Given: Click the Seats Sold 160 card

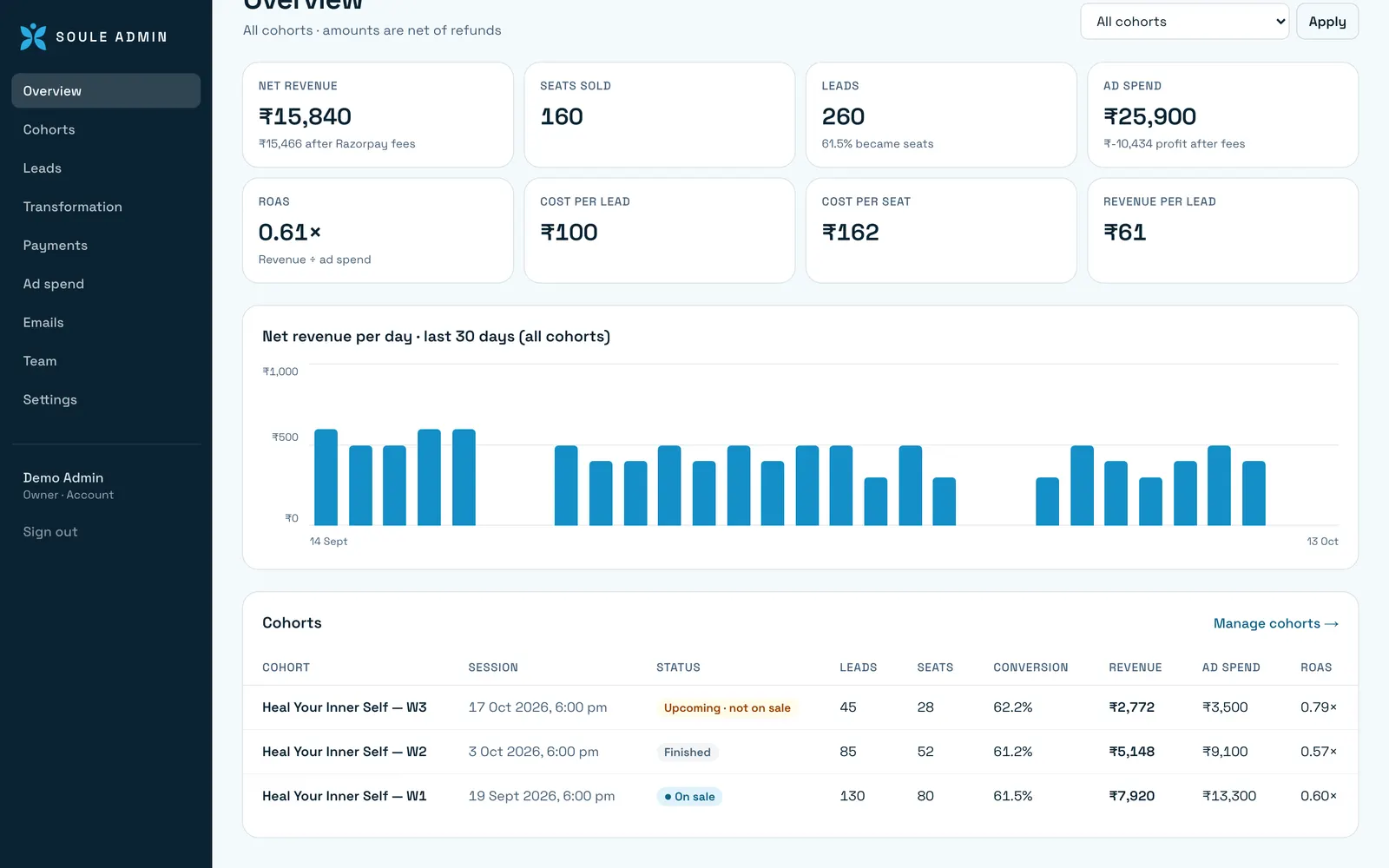Looking at the screenshot, I should click(x=660, y=115).
